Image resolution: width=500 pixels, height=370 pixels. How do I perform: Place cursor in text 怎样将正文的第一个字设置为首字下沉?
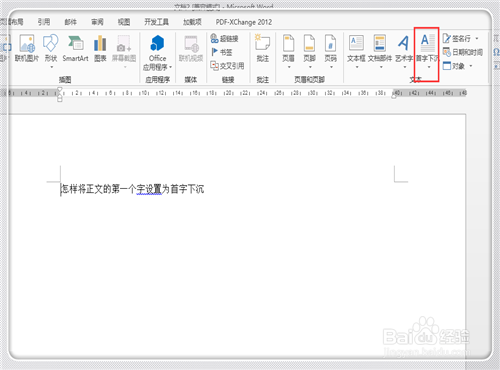click(132, 189)
